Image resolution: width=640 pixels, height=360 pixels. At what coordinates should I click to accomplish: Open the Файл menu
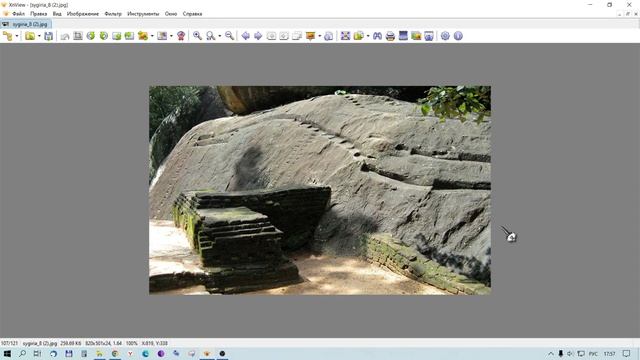(x=18, y=14)
